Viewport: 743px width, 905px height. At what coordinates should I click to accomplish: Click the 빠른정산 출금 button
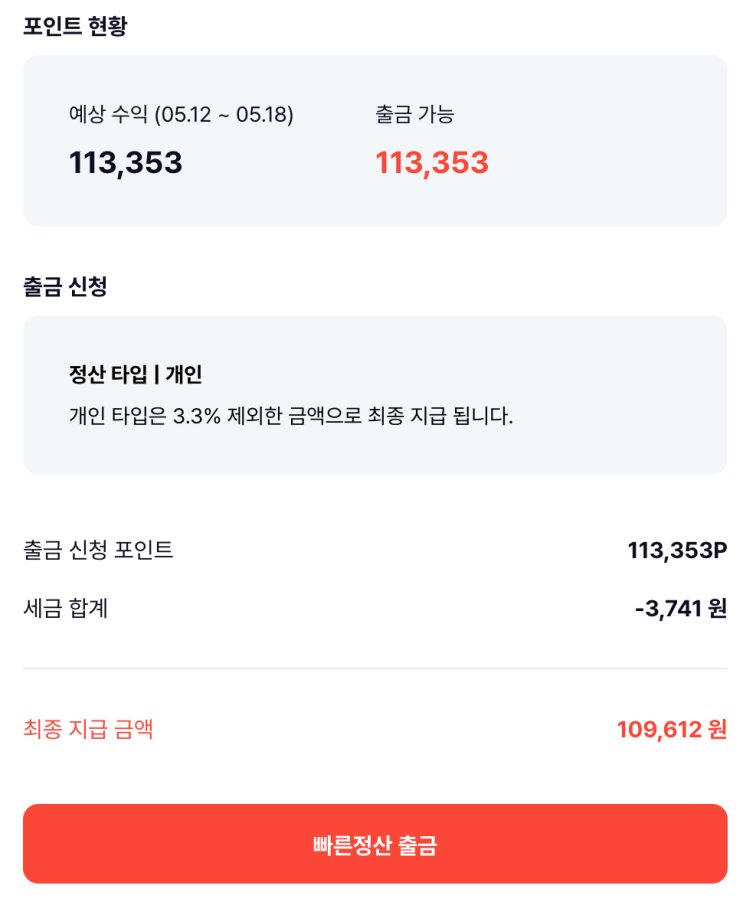pyautogui.click(x=374, y=844)
